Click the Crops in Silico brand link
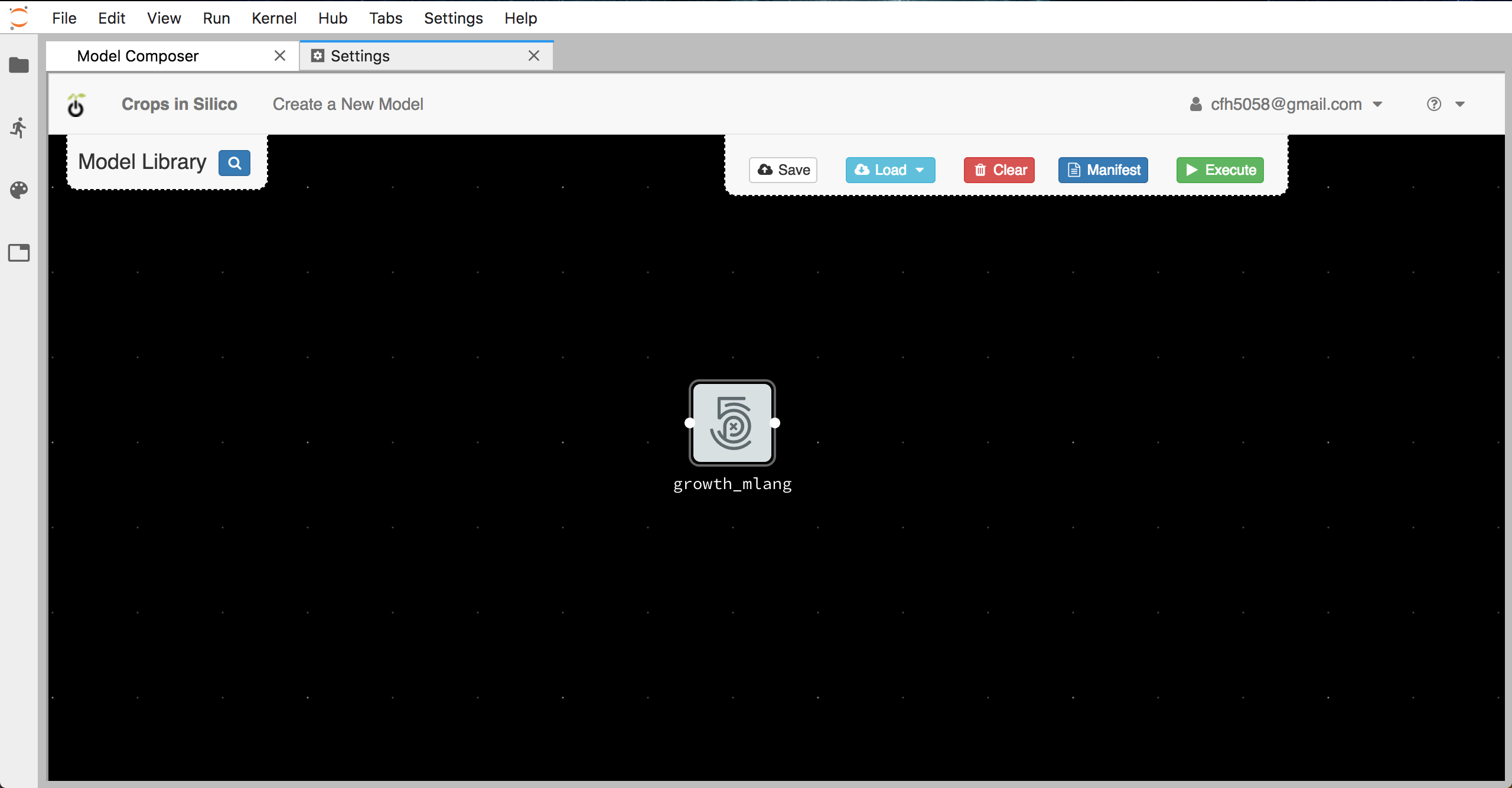This screenshot has width=1512, height=788. pos(179,105)
